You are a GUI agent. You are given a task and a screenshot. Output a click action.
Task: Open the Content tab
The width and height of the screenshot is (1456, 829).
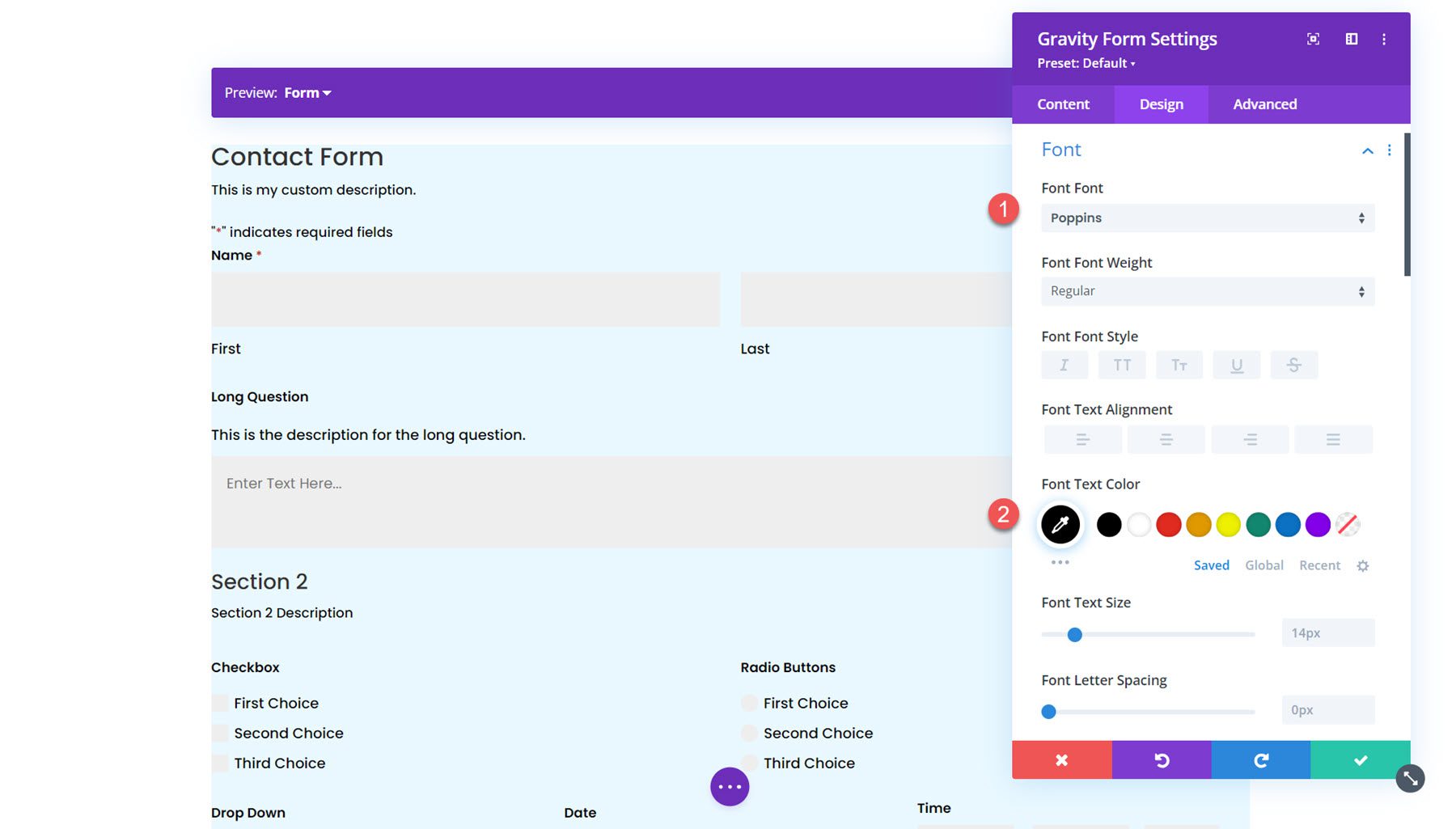tap(1063, 104)
